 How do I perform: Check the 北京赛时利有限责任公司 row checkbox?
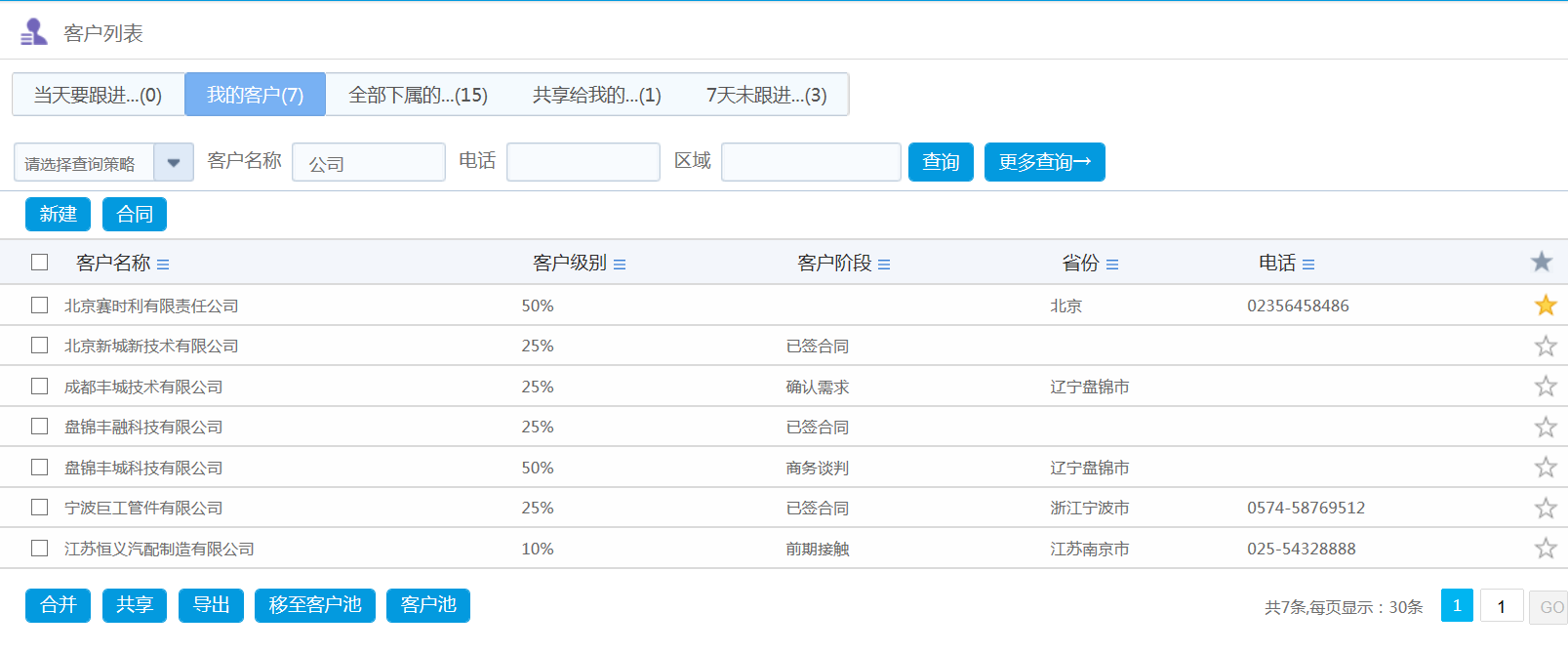[39, 305]
